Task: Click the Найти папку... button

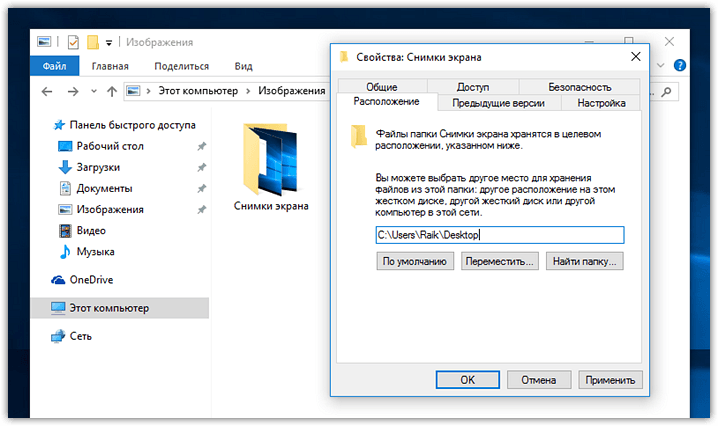Action: 584,261
